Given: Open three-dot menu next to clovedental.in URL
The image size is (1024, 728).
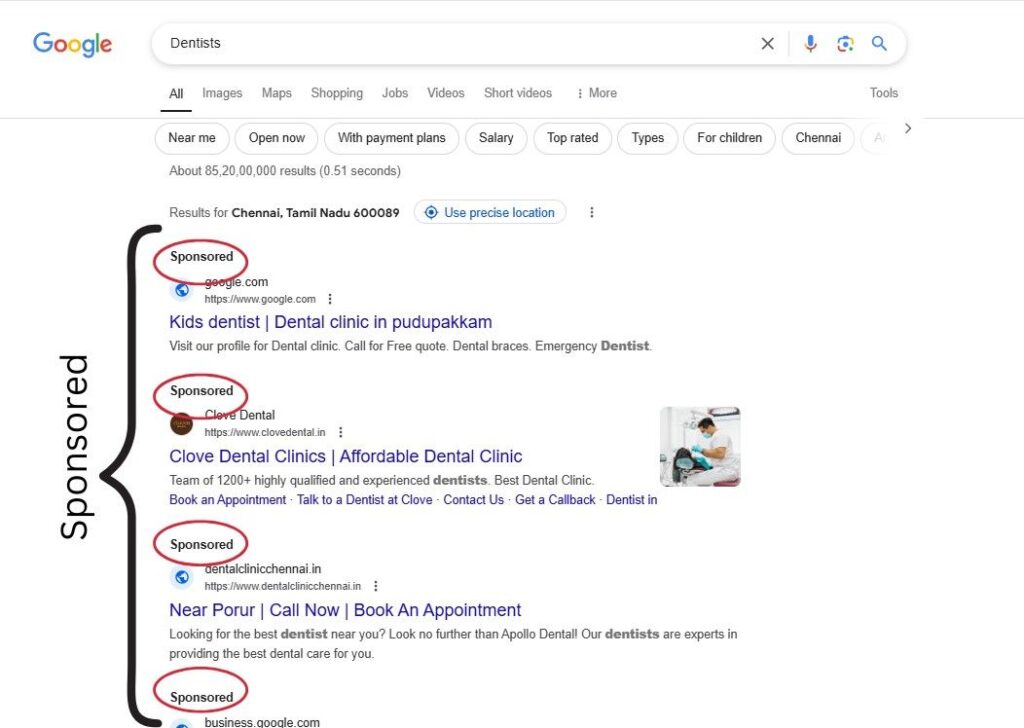Looking at the screenshot, I should click(340, 432).
